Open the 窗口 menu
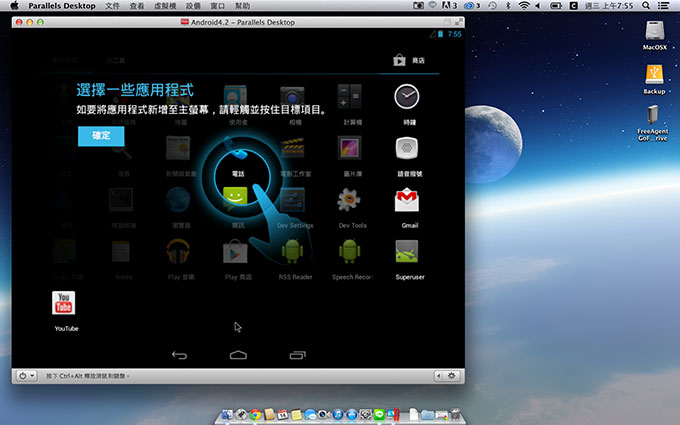Screen dimensions: 680x425 pyautogui.click(x=217, y=6)
